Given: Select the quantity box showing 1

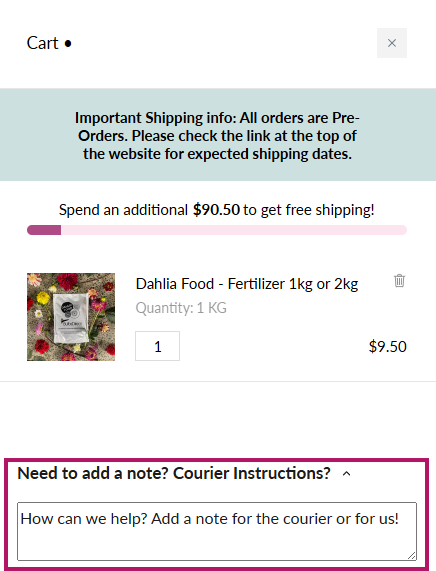Looking at the screenshot, I should click(x=157, y=346).
